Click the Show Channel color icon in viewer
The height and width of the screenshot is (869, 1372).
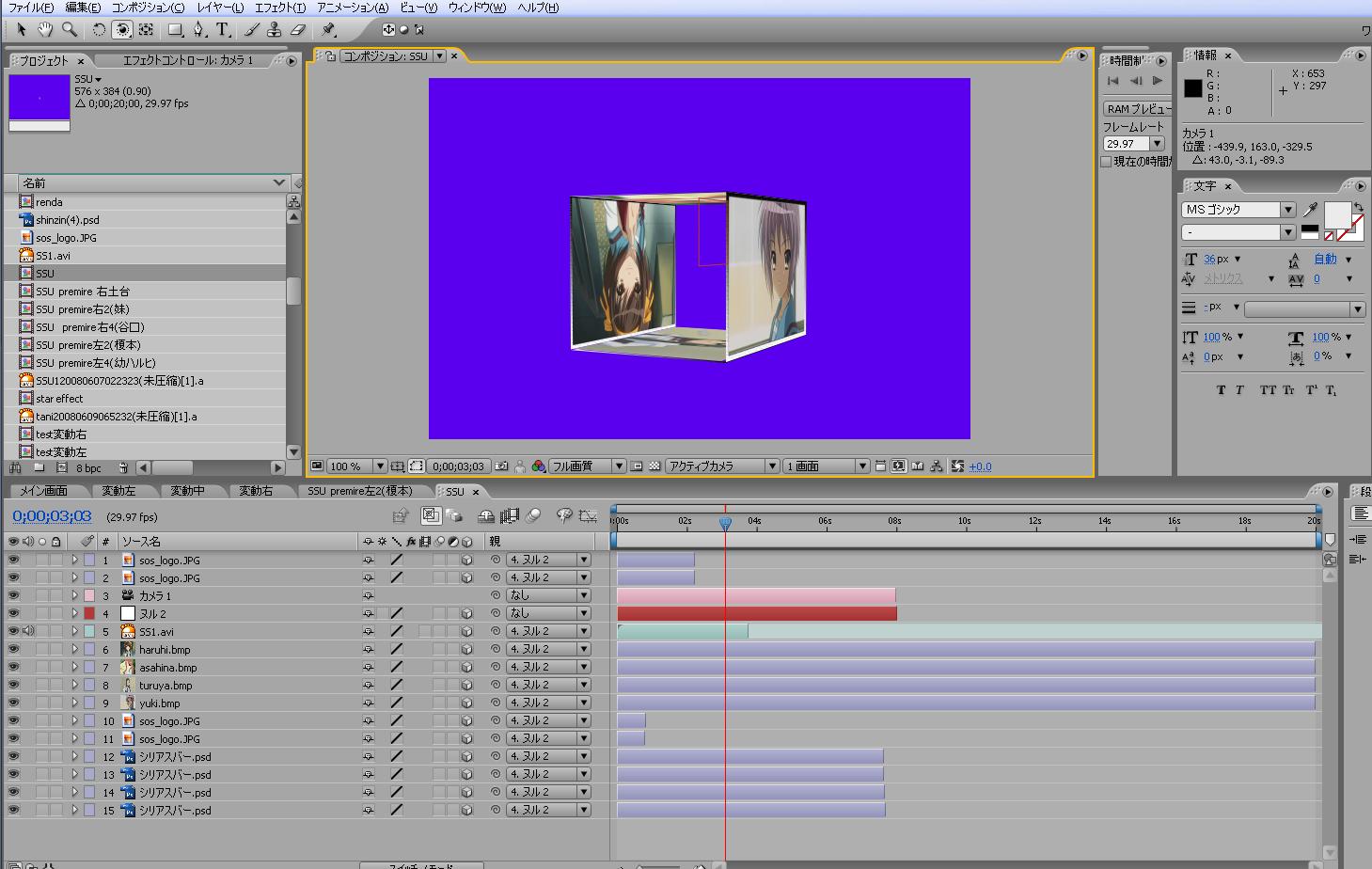(538, 466)
